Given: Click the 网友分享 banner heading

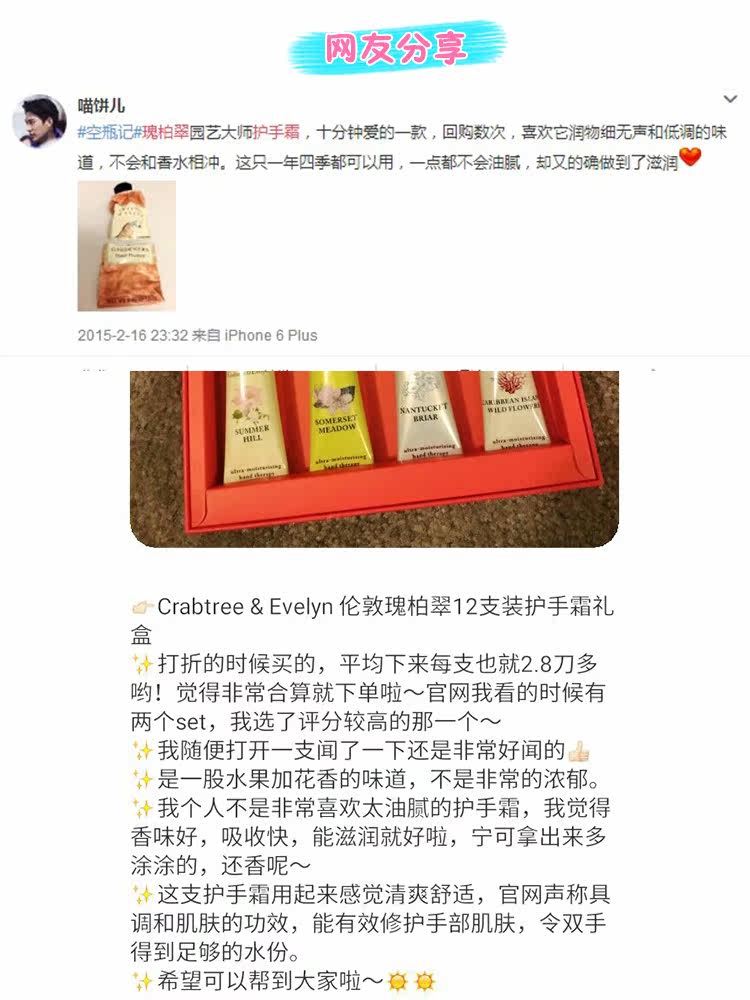Looking at the screenshot, I should click(x=396, y=48).
